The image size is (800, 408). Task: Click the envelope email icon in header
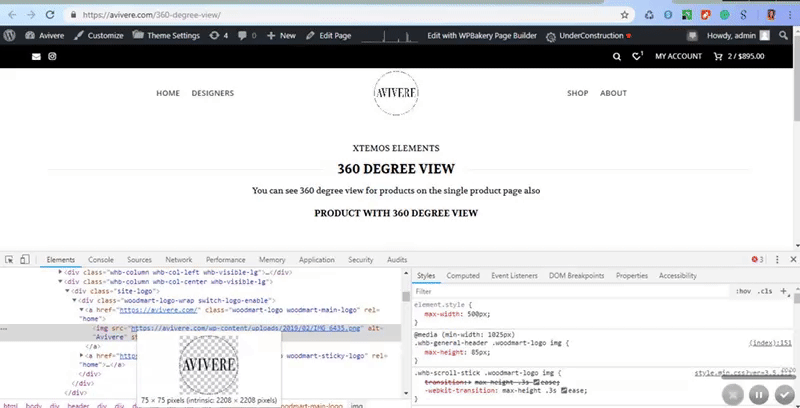(36, 57)
